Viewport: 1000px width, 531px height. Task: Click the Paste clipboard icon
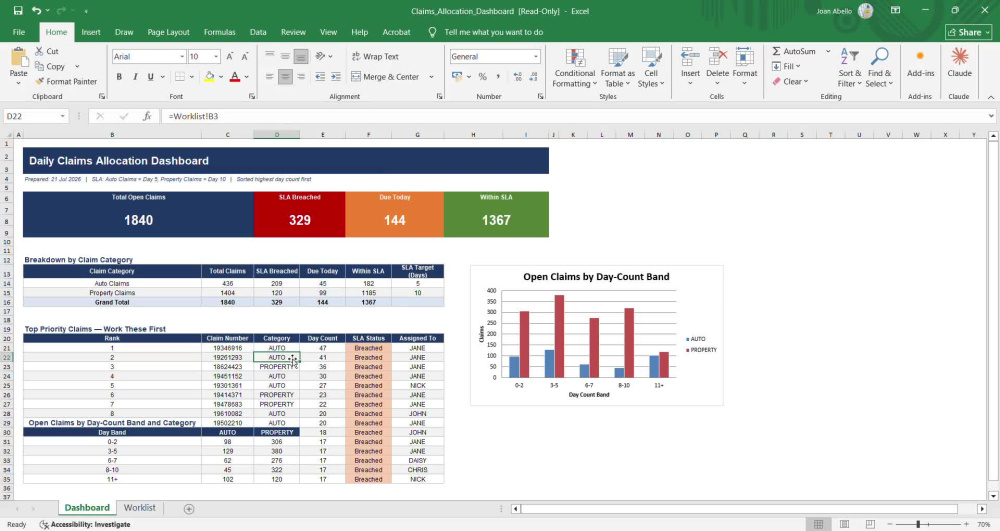point(18,58)
